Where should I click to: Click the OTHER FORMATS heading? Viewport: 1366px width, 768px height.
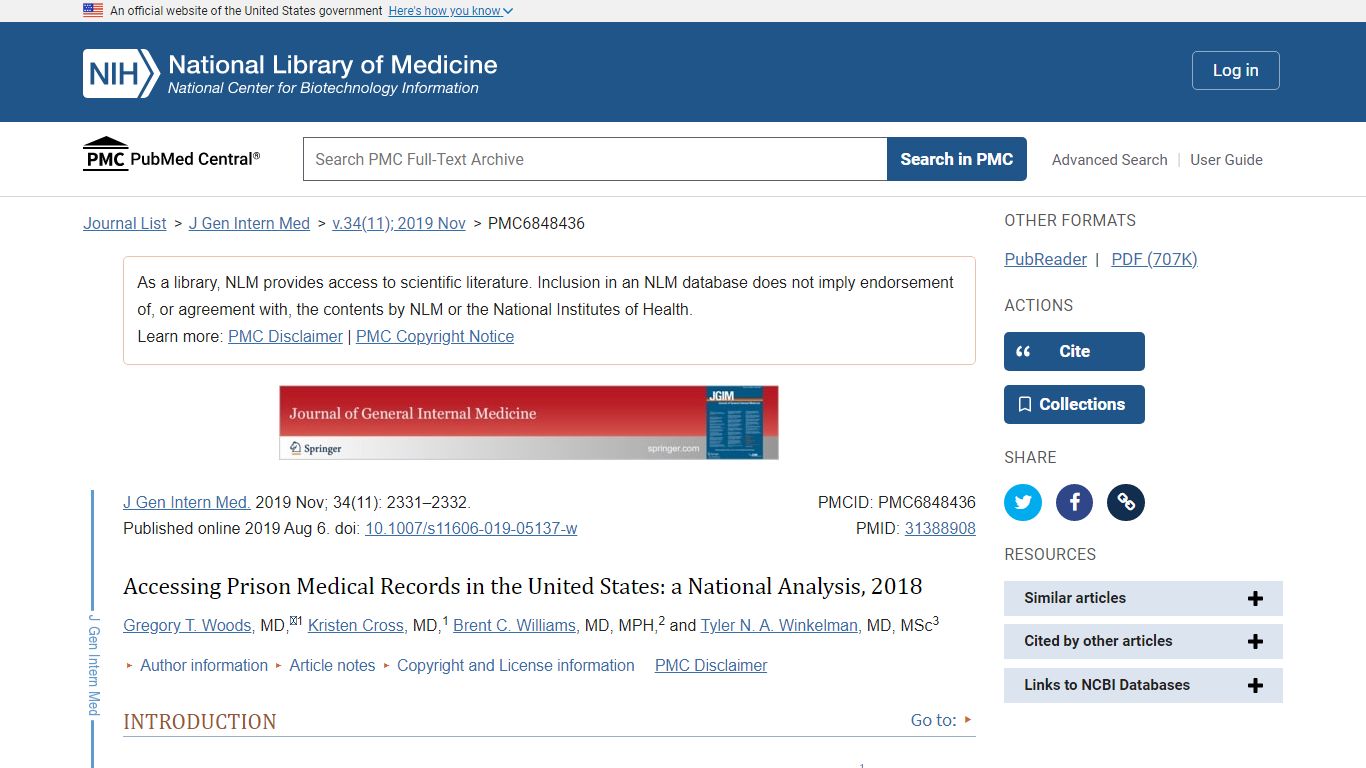pyautogui.click(x=1070, y=220)
